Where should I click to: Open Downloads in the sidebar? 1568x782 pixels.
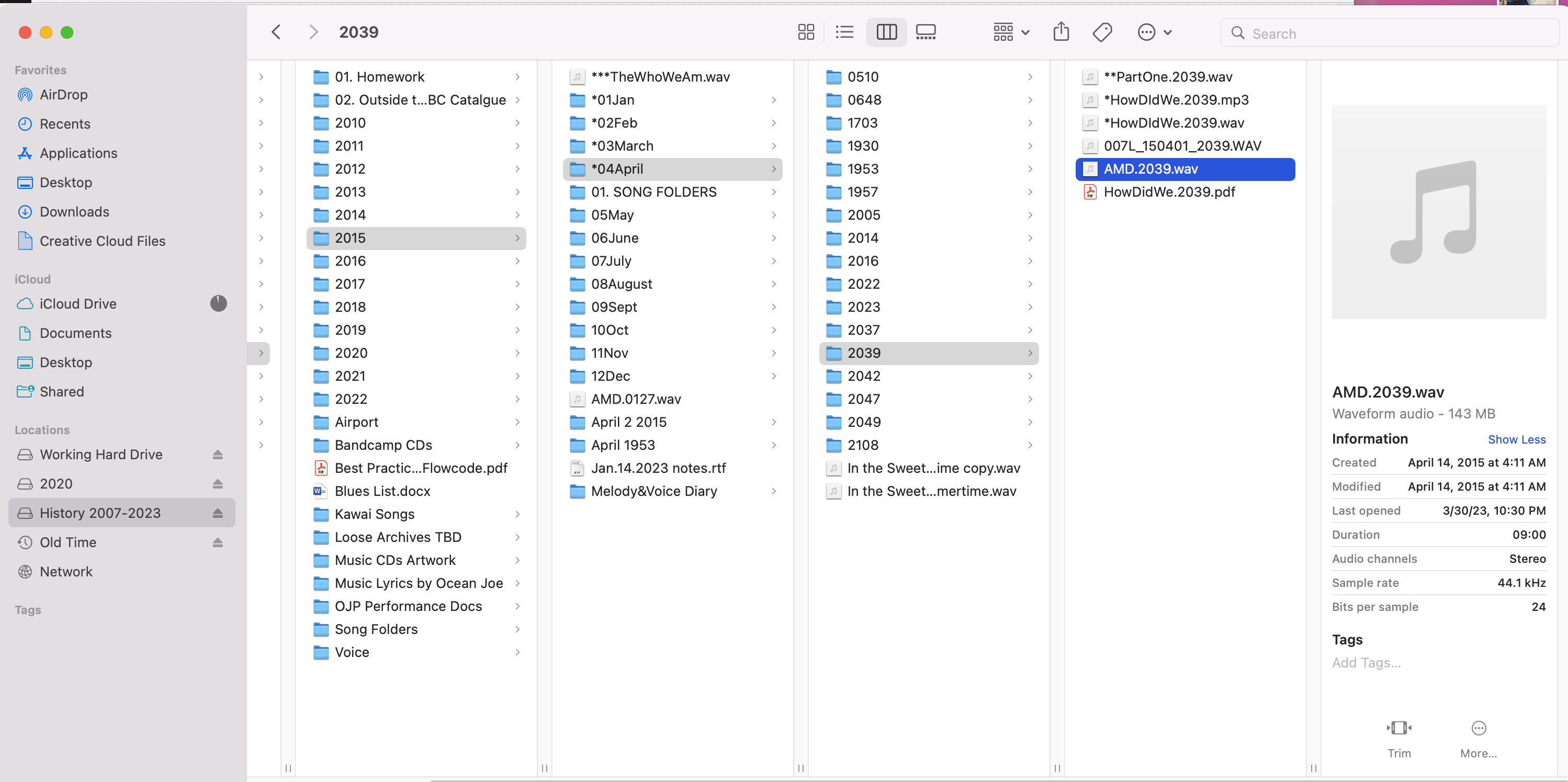[74, 212]
